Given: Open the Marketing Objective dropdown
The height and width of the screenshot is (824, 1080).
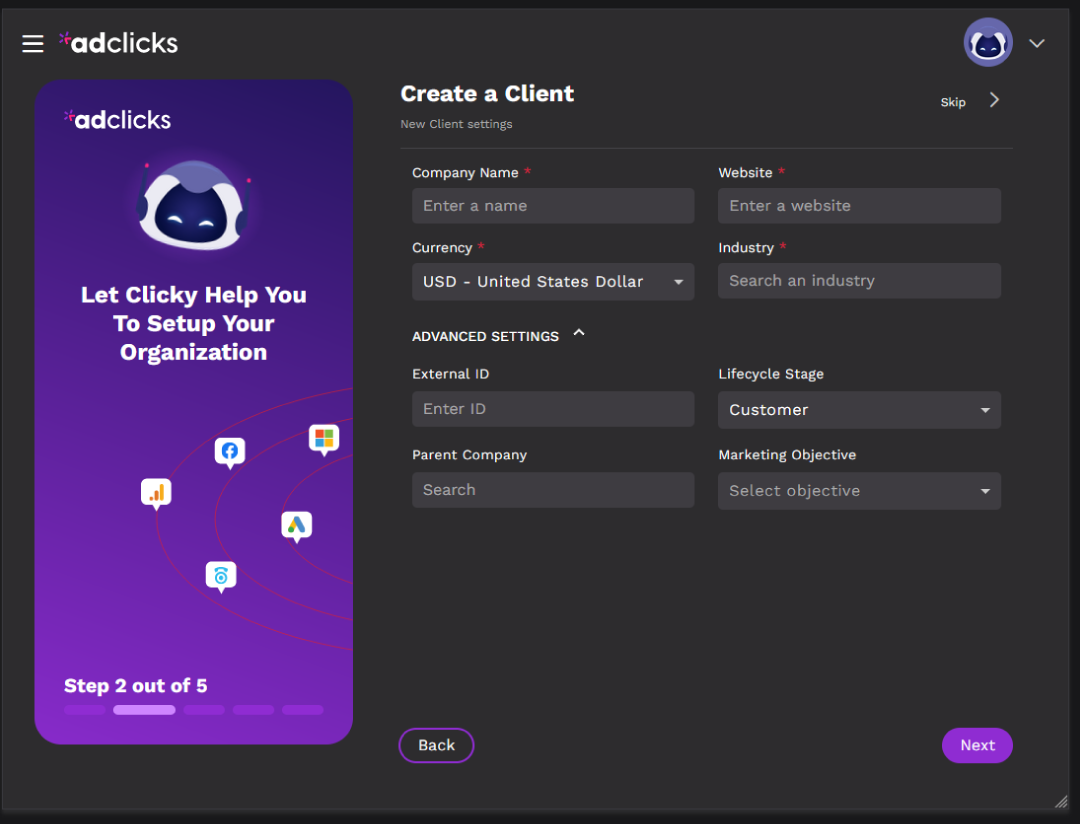Looking at the screenshot, I should [859, 491].
